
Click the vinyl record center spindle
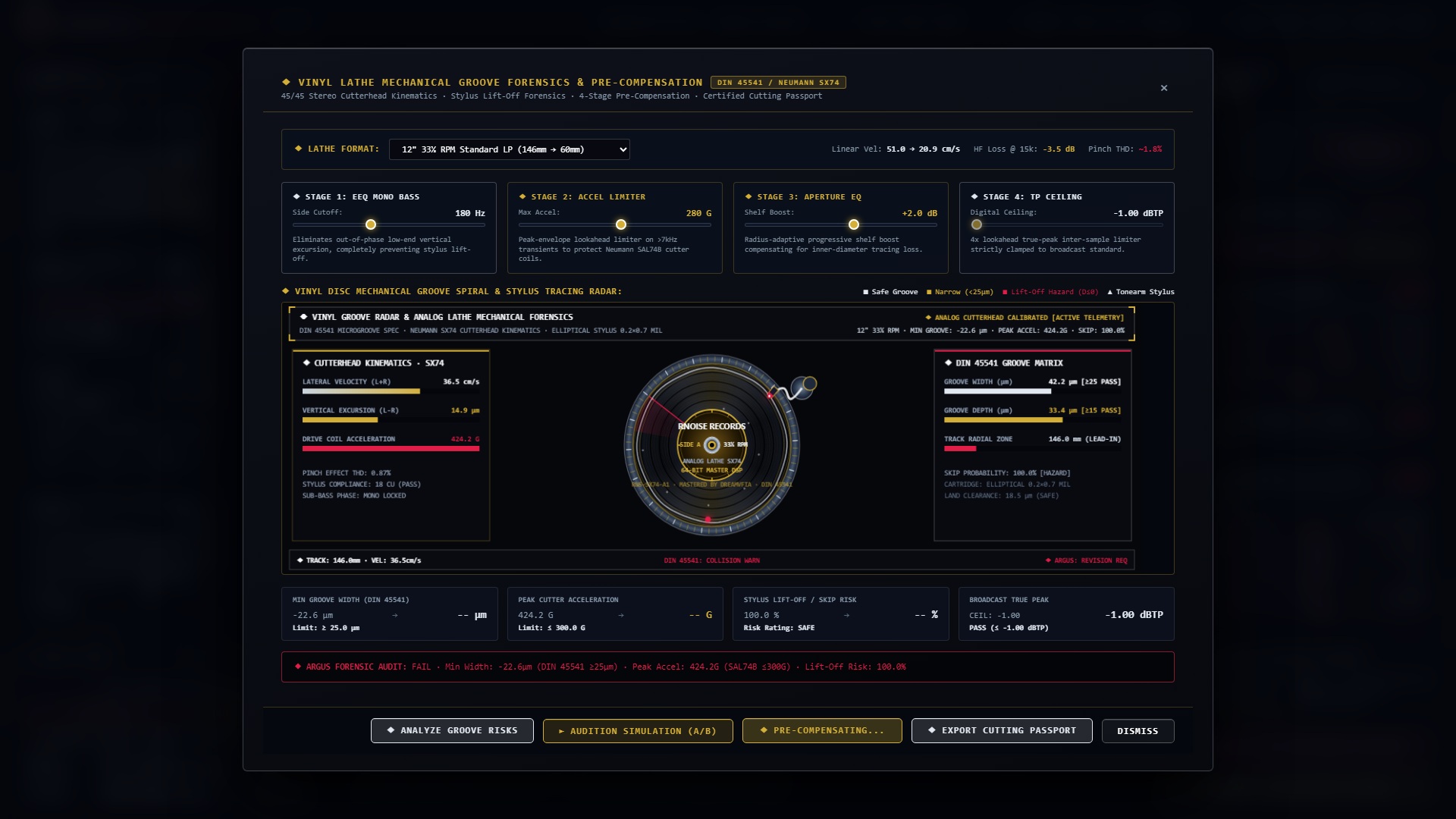(x=711, y=445)
